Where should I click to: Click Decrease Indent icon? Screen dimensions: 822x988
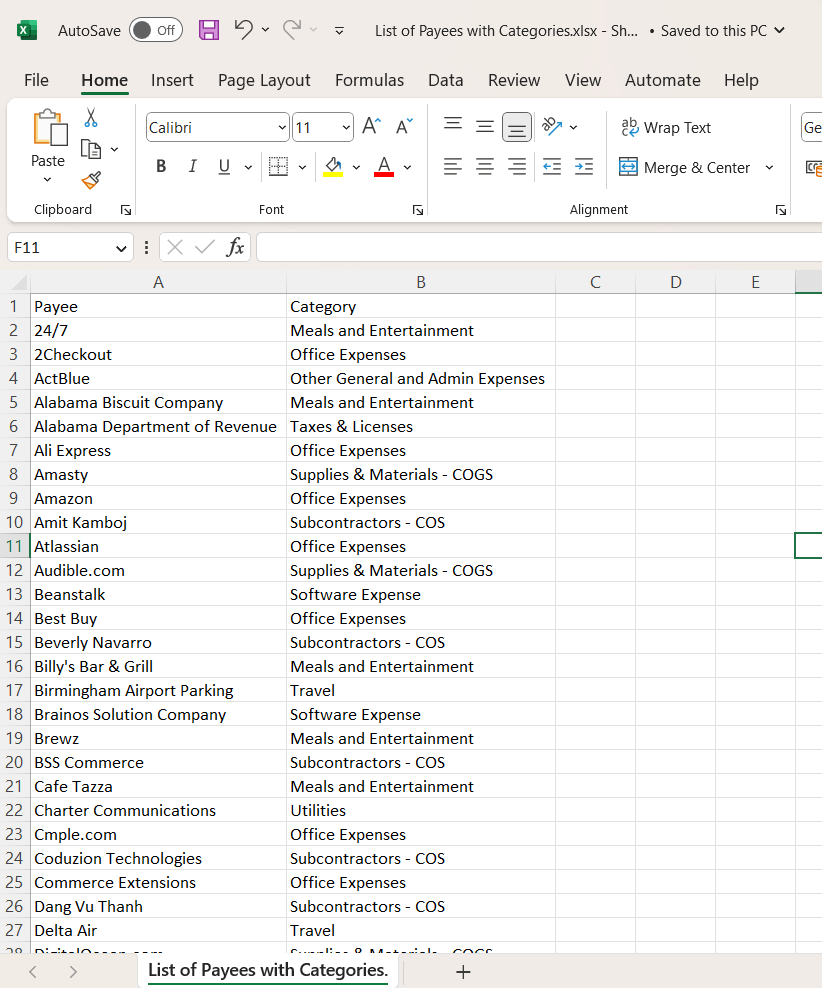pos(552,167)
